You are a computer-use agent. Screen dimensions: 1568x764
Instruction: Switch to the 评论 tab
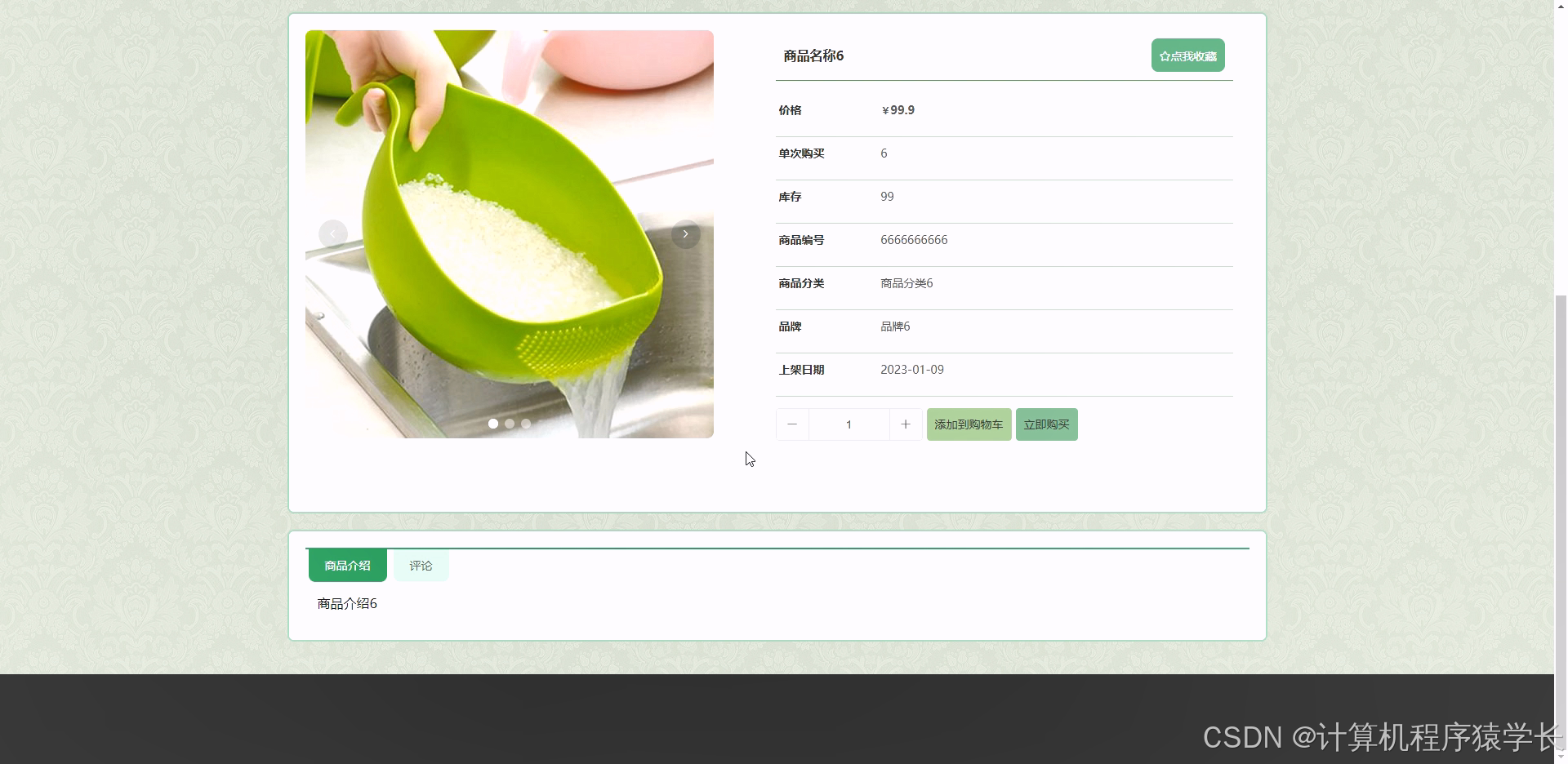pos(421,565)
